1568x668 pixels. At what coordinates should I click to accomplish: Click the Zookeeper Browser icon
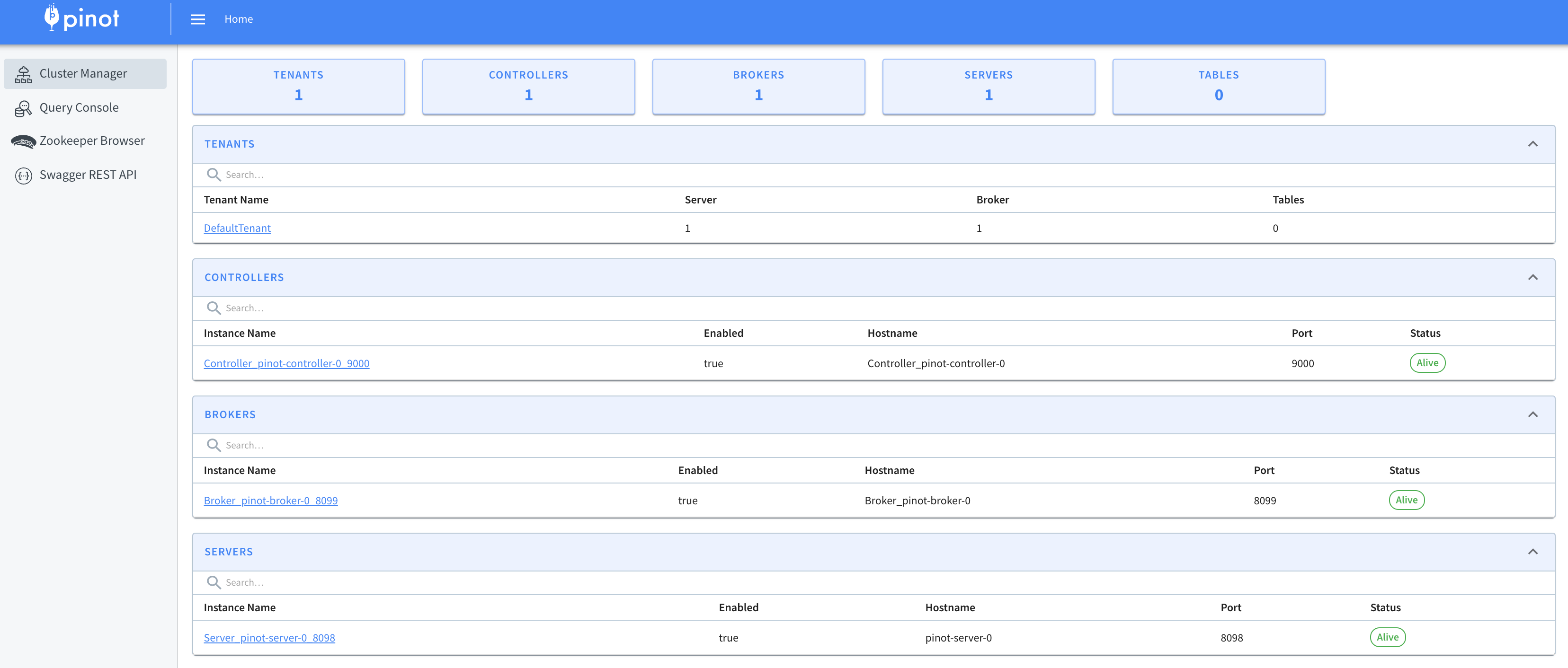coord(23,142)
